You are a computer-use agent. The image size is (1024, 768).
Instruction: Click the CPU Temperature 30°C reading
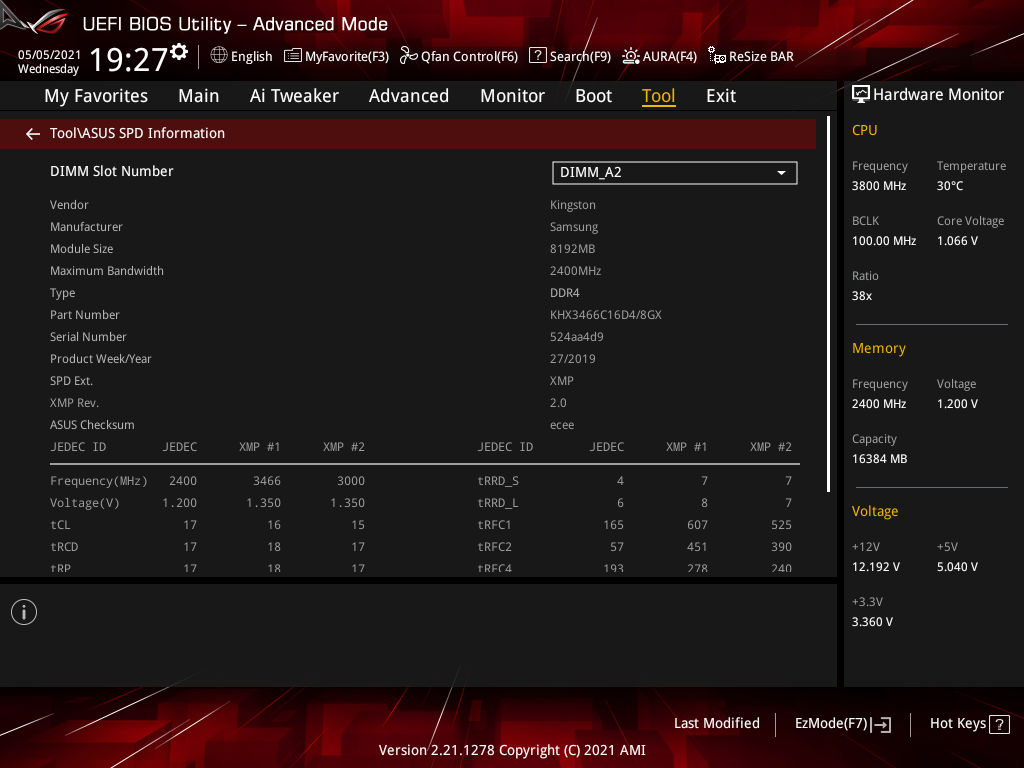point(950,186)
